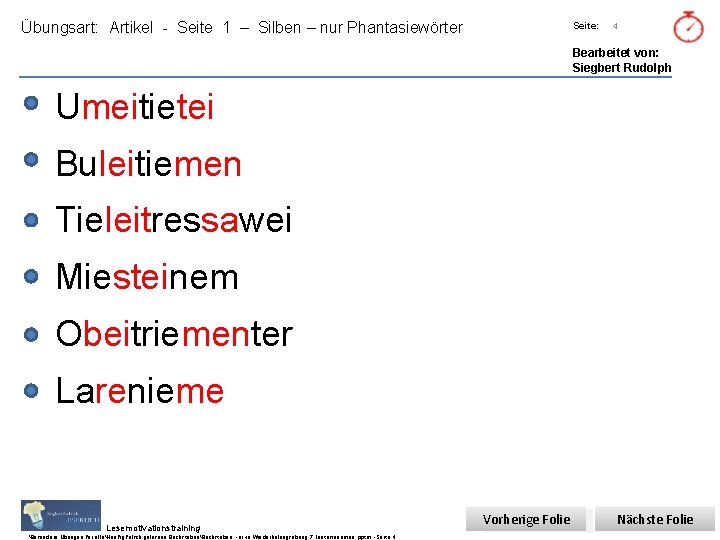Click the Lesemotivationstraining footer label
720x540 pixels.
[153, 528]
